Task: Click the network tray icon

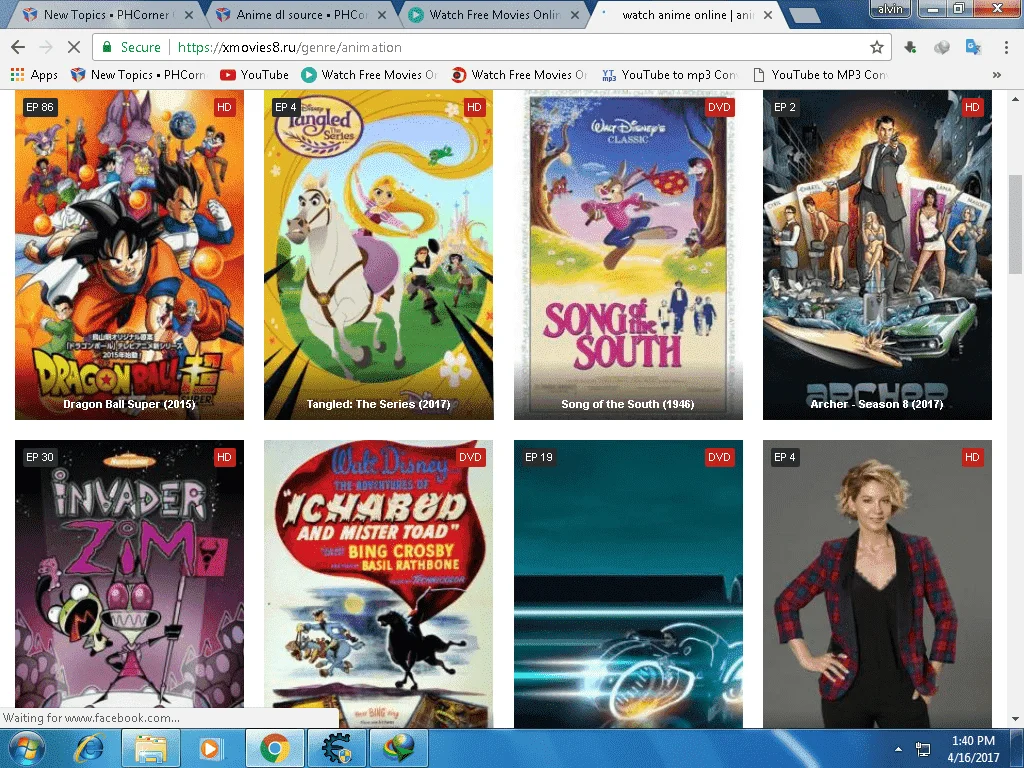Action: (923, 749)
